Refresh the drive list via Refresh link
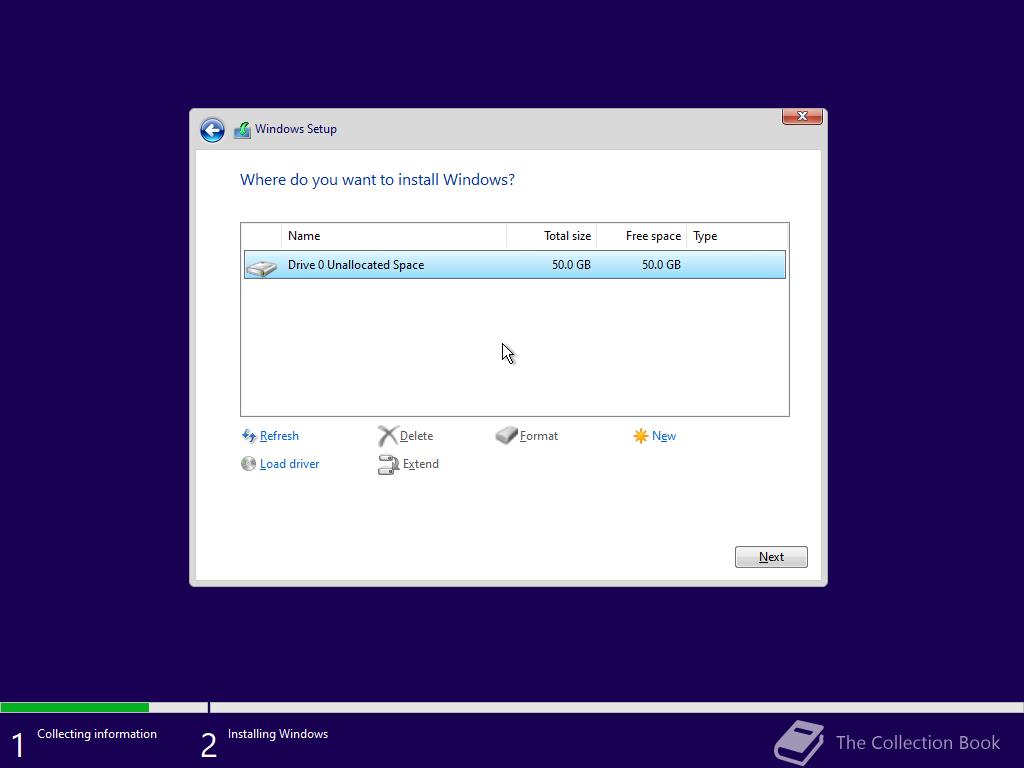This screenshot has width=1024, height=768. coord(279,436)
